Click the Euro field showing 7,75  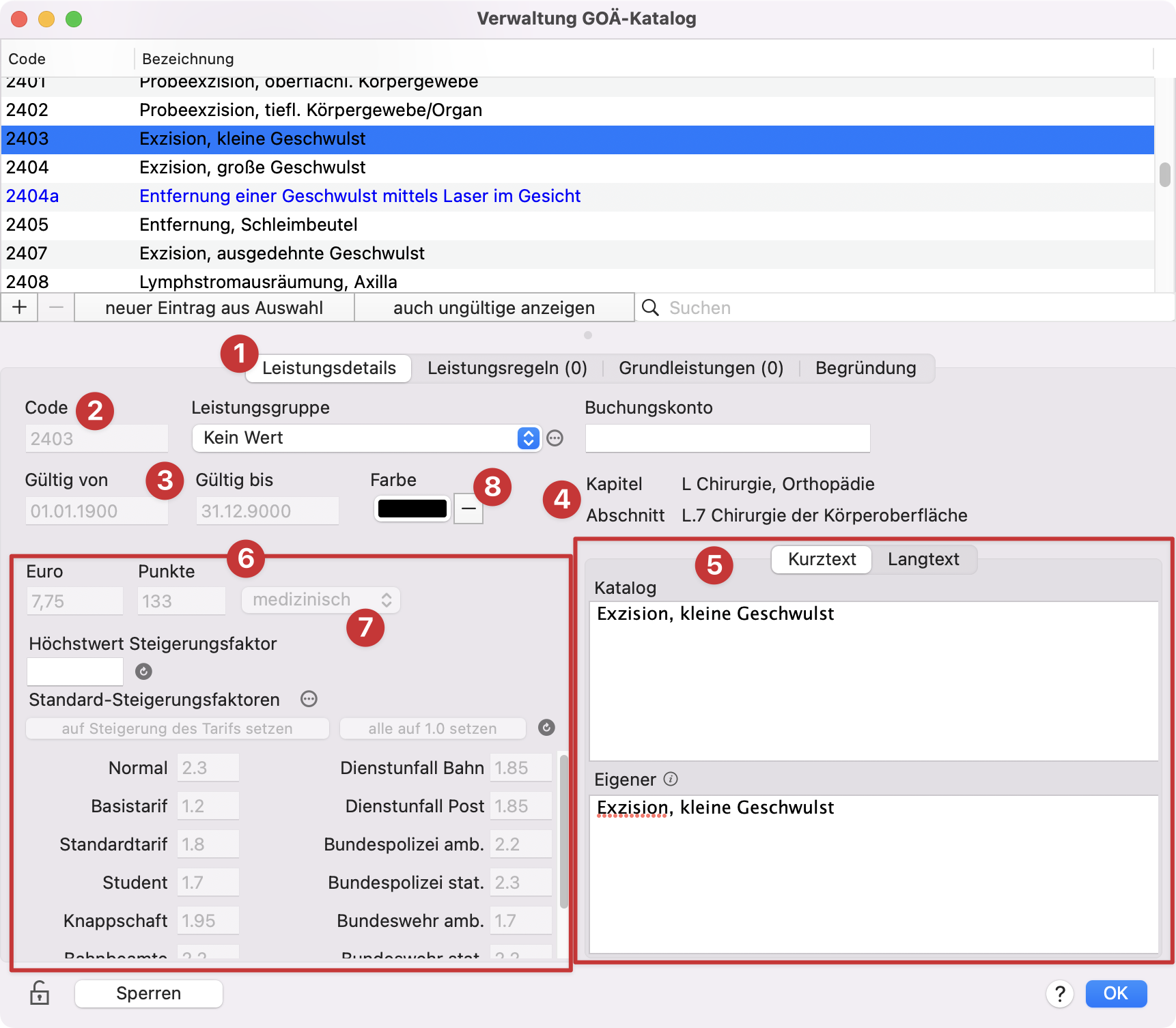(74, 601)
